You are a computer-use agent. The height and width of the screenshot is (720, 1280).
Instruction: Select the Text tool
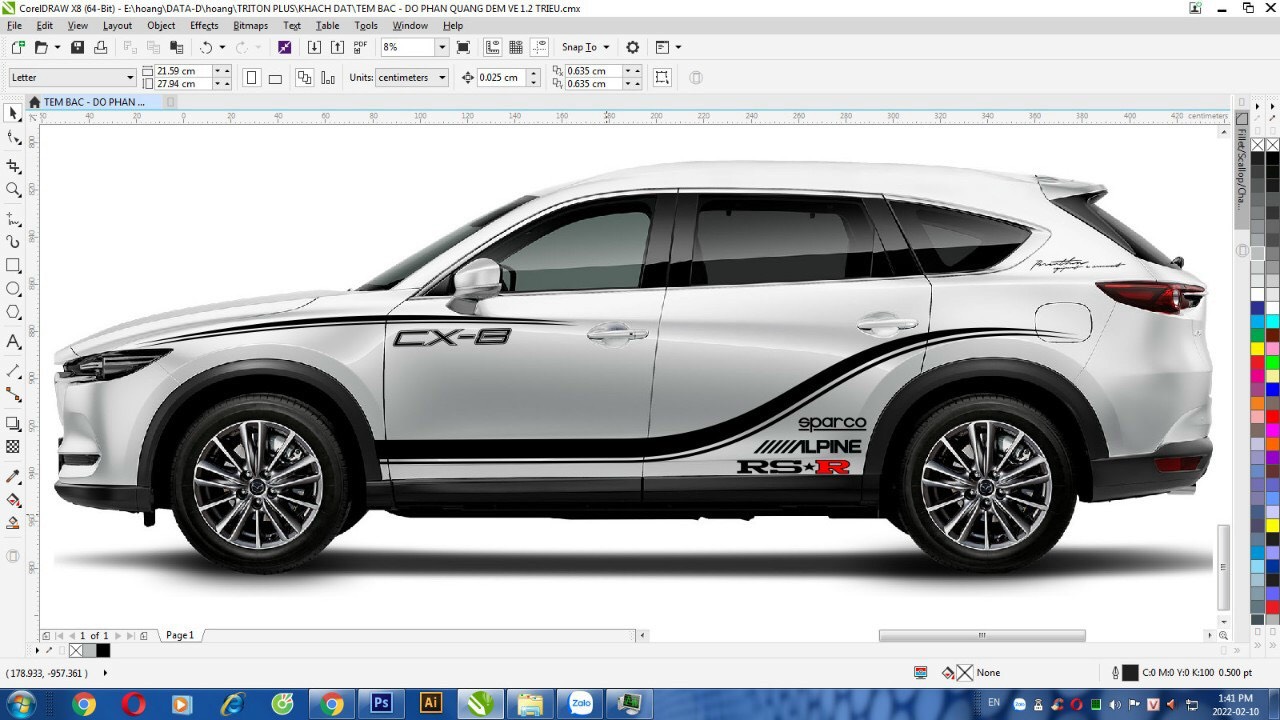(x=13, y=342)
